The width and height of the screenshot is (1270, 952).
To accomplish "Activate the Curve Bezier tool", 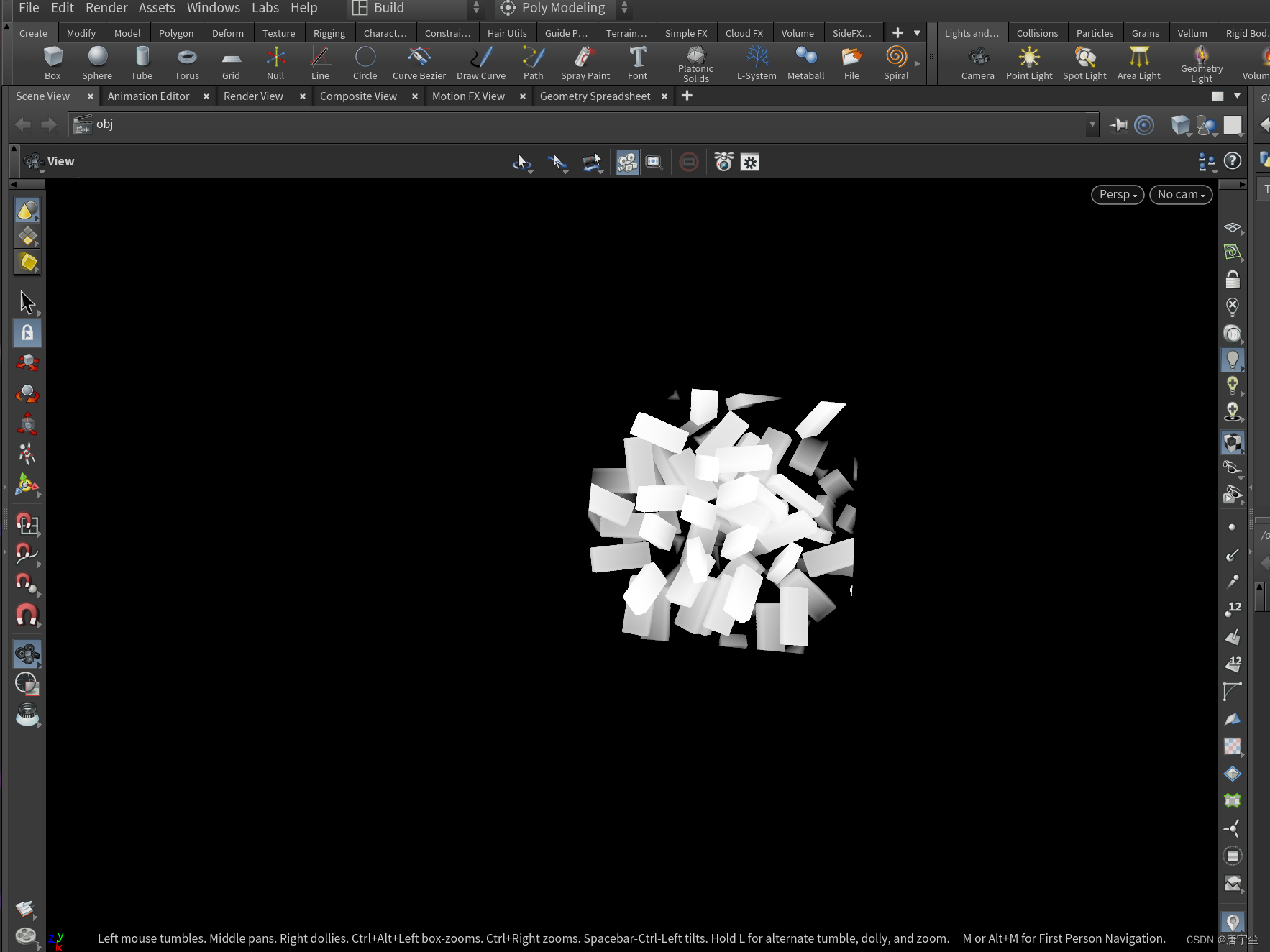I will pyautogui.click(x=419, y=63).
